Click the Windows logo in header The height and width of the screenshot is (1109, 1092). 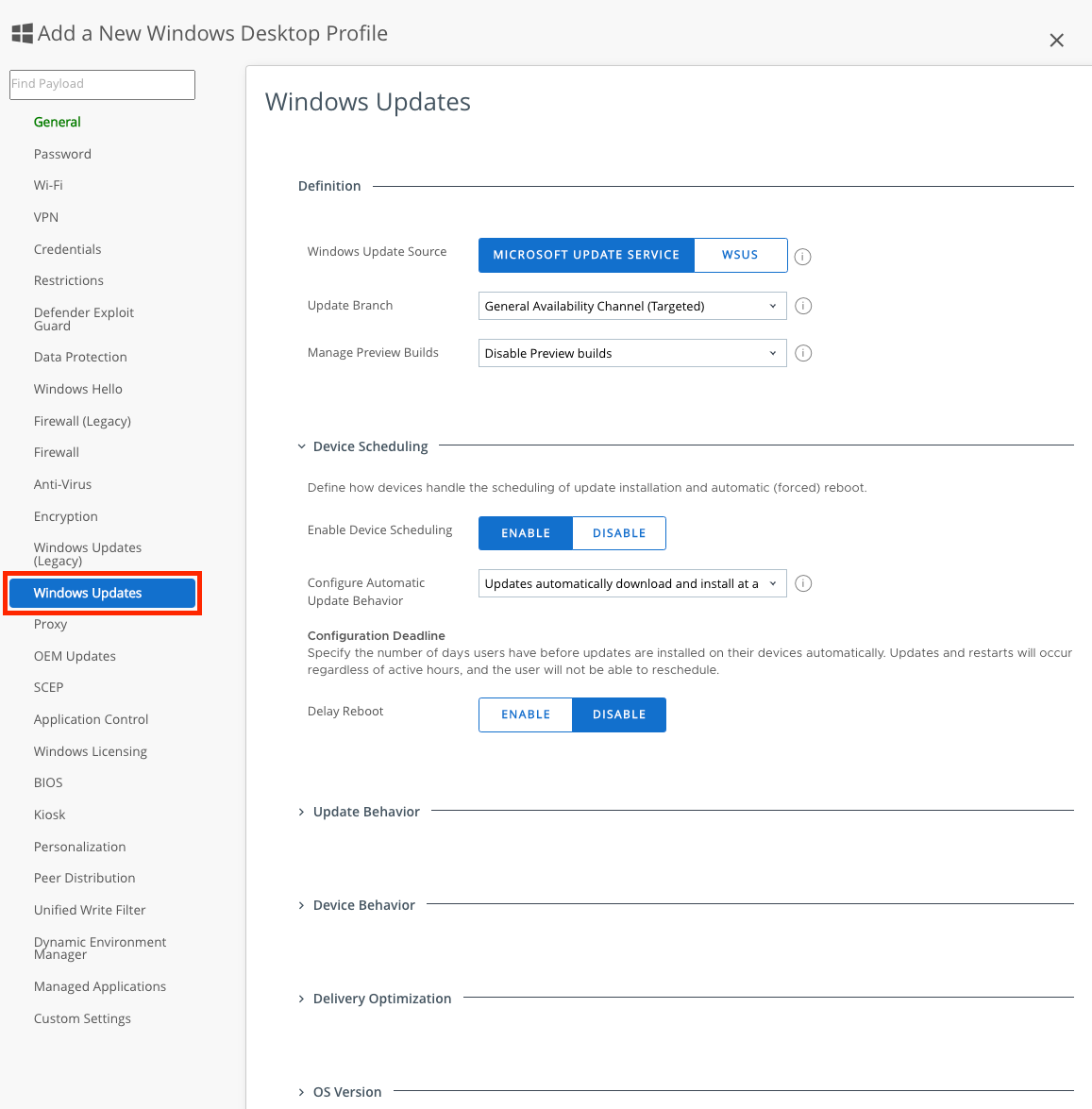pyautogui.click(x=22, y=34)
